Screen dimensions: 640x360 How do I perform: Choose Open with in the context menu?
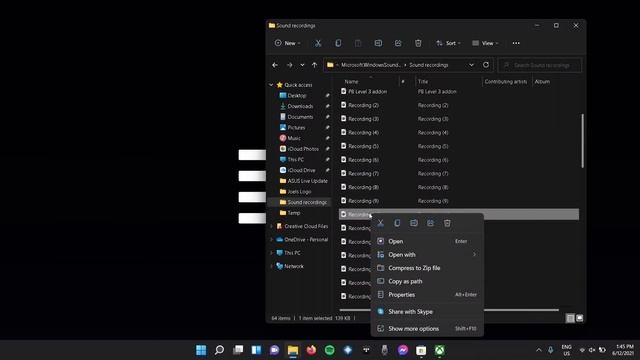pyautogui.click(x=427, y=255)
